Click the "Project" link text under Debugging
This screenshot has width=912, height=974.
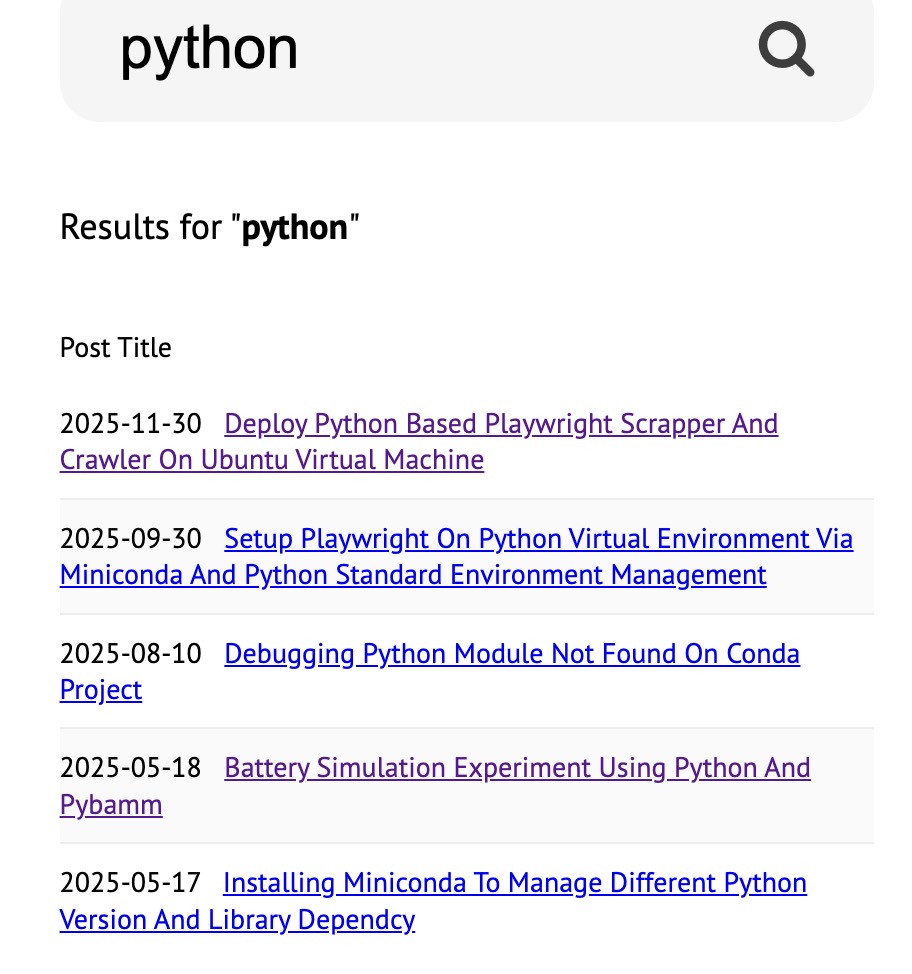pyautogui.click(x=101, y=690)
